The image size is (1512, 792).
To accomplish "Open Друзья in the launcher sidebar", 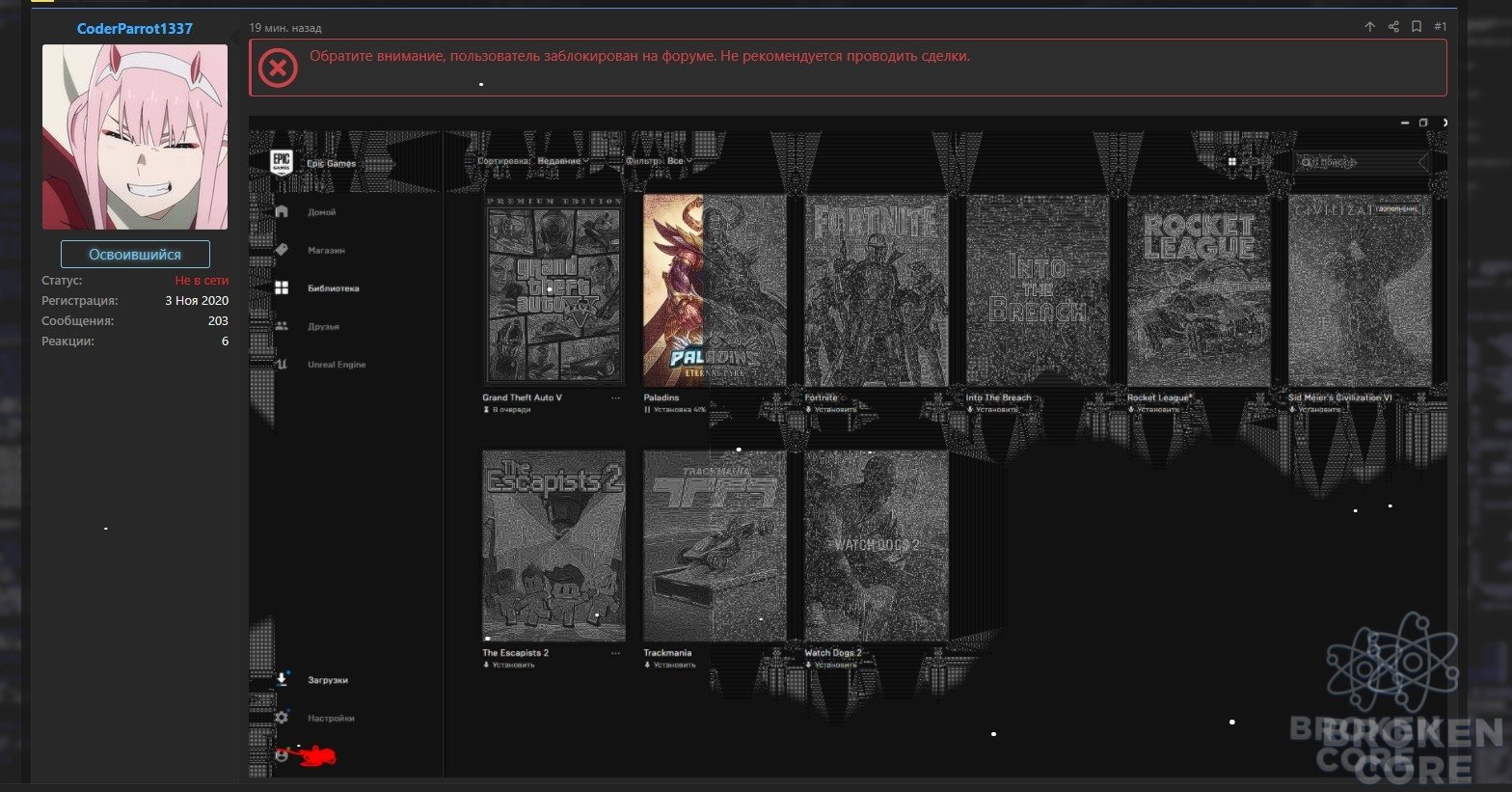I will point(323,327).
